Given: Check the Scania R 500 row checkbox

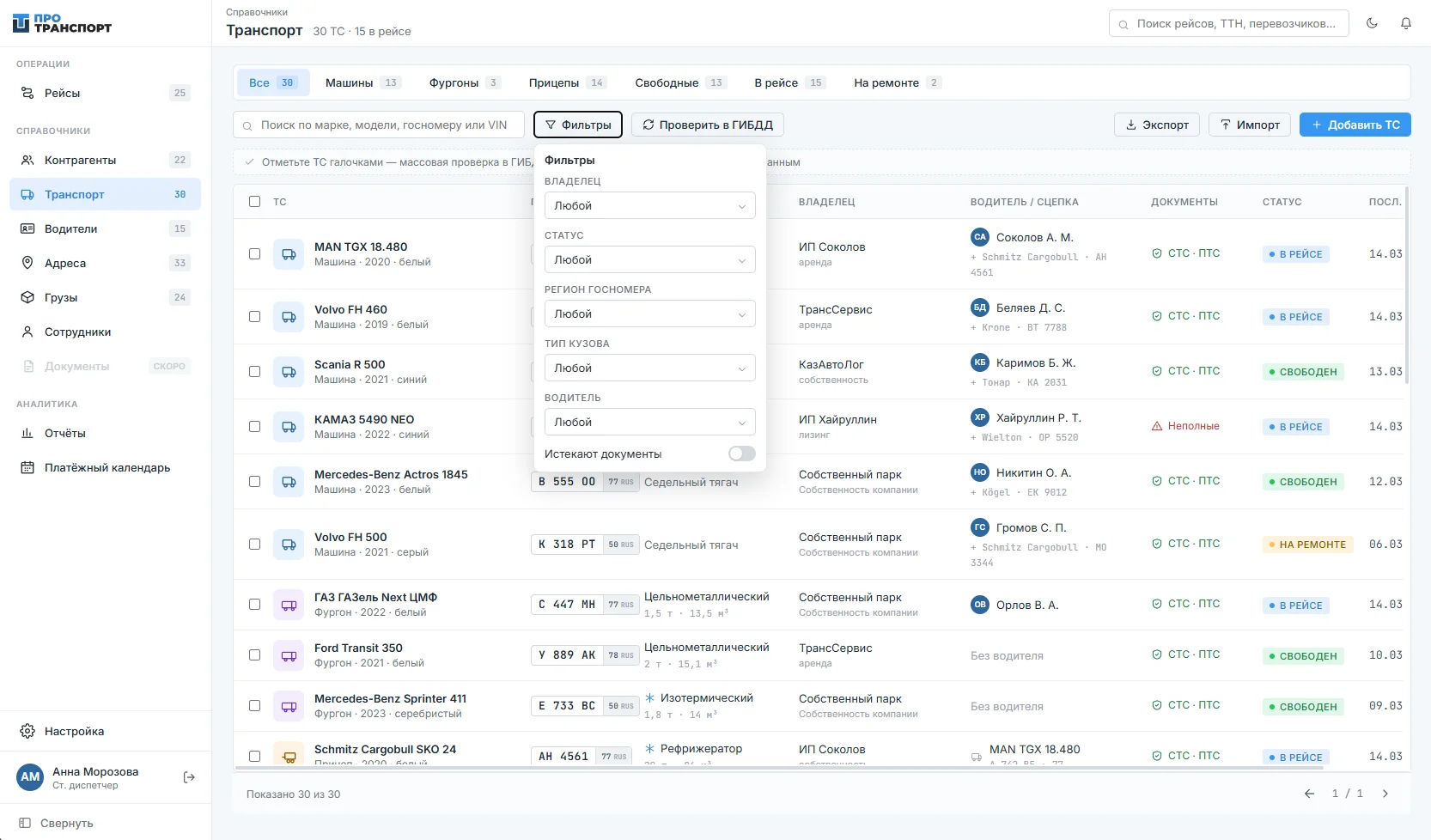Looking at the screenshot, I should [x=254, y=371].
